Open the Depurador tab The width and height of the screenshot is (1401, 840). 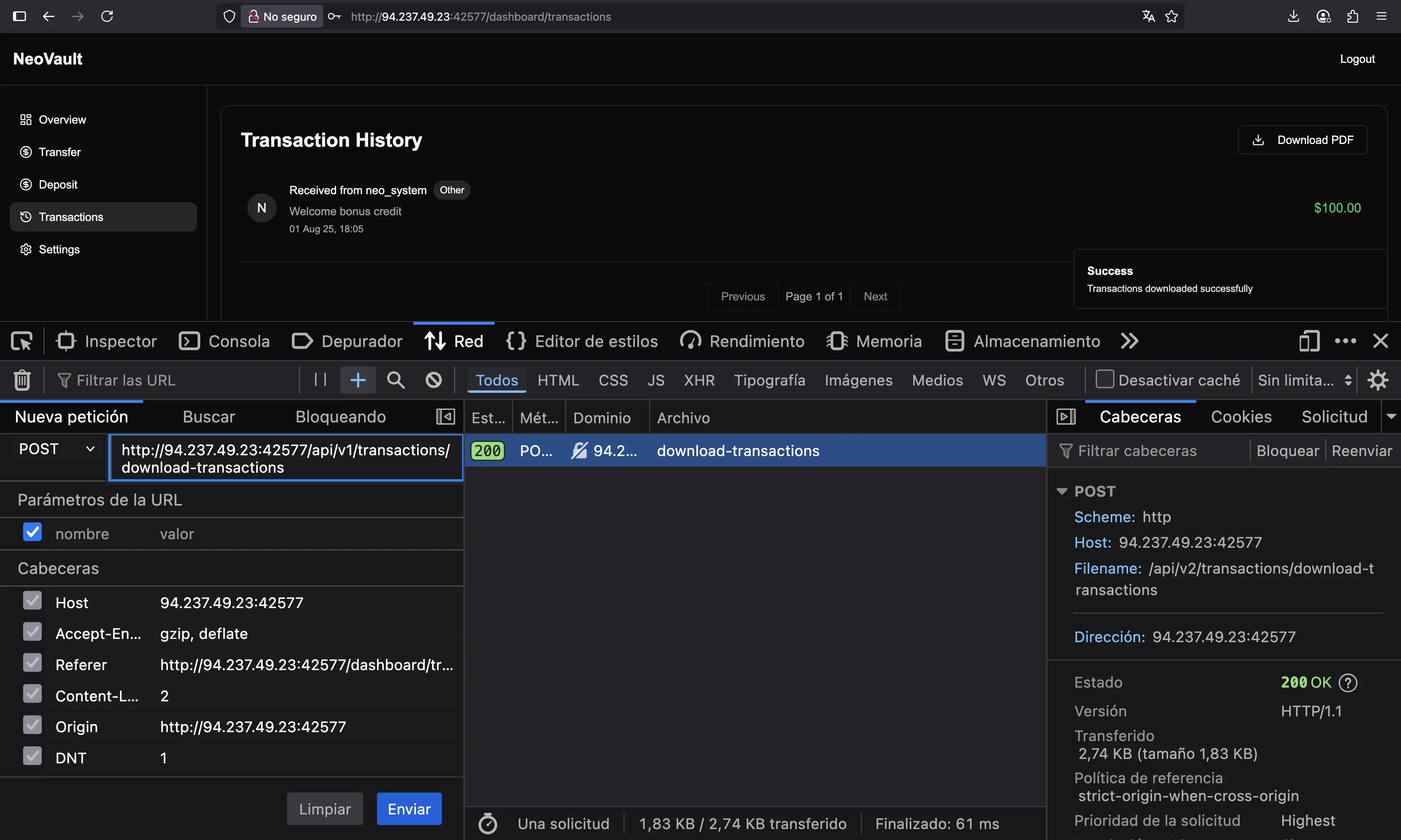pyautogui.click(x=347, y=341)
